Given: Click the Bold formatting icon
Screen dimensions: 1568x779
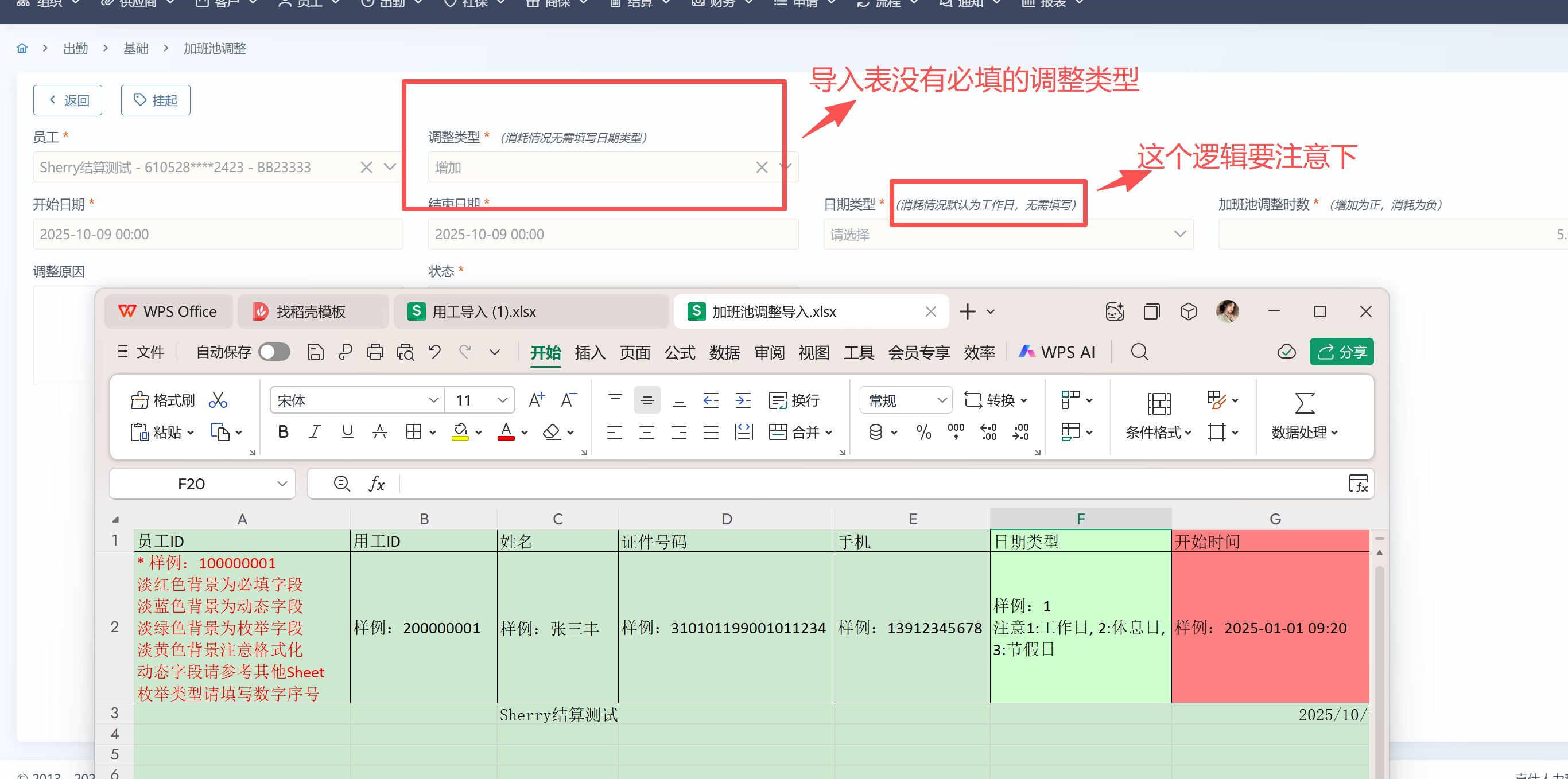Looking at the screenshot, I should (283, 432).
